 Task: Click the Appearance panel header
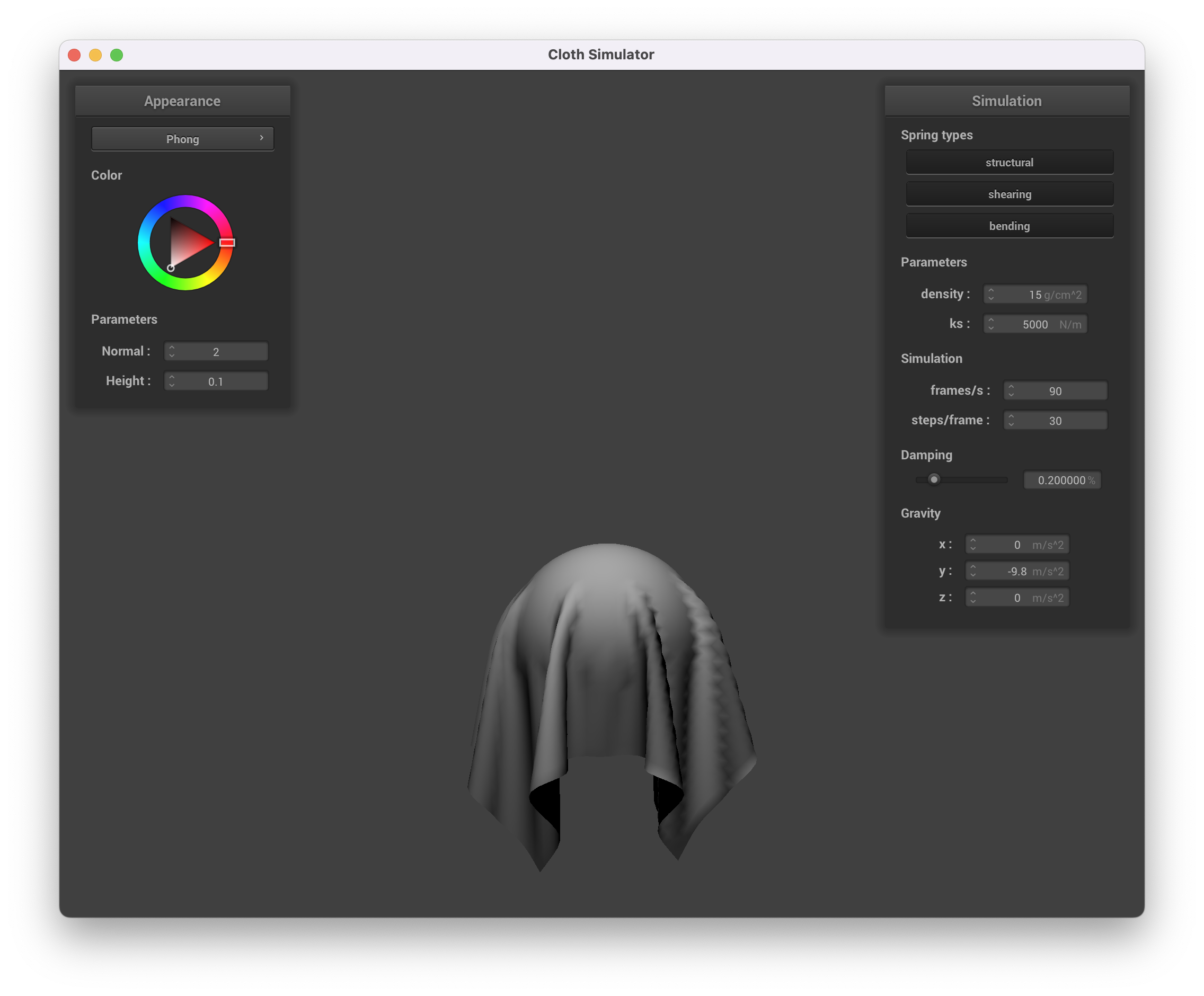click(x=182, y=101)
